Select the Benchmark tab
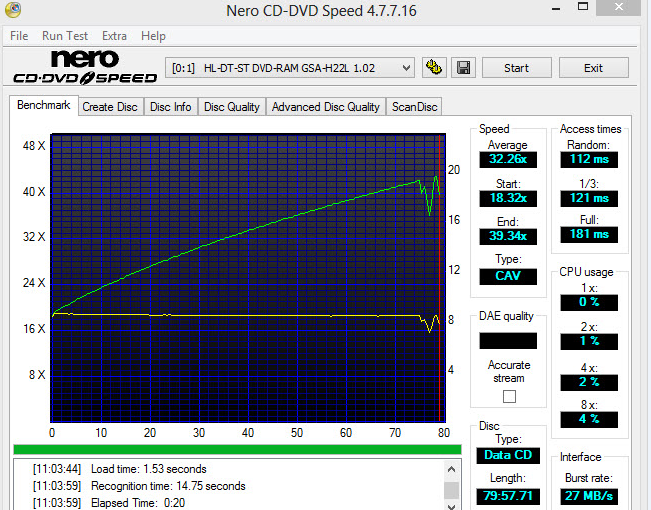Viewport: 651px width, 510px height. coord(44,105)
